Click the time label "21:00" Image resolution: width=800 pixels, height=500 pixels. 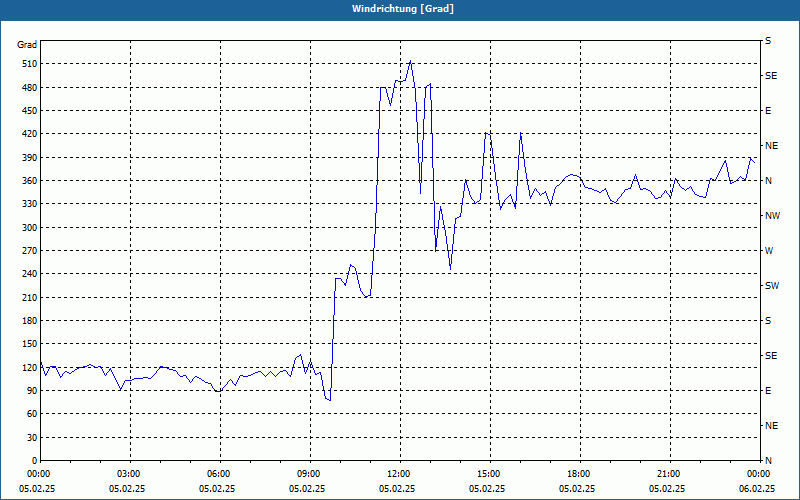pos(667,474)
